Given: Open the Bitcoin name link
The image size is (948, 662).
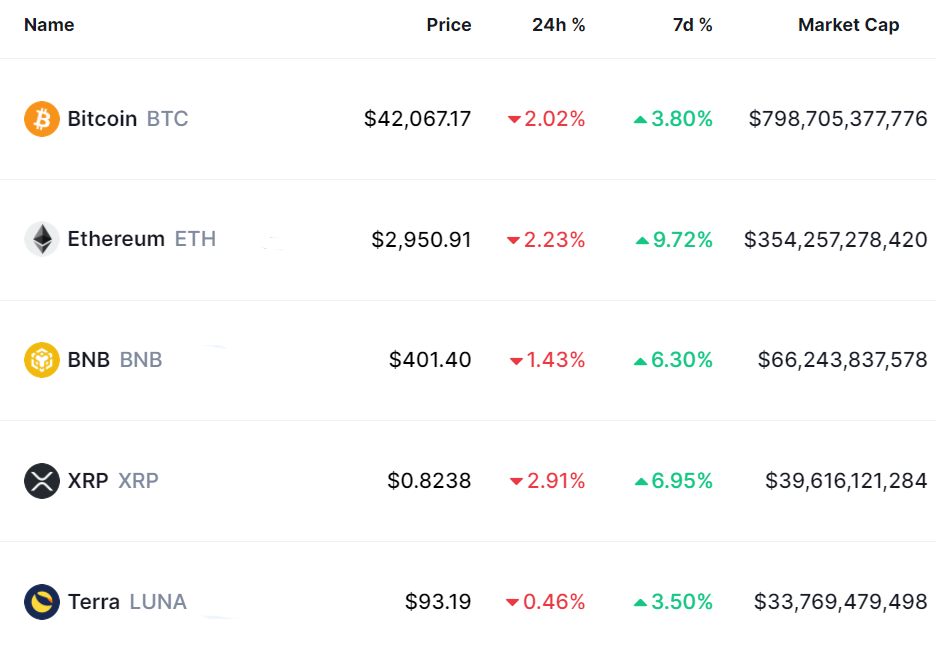Looking at the screenshot, I should click(x=102, y=119).
